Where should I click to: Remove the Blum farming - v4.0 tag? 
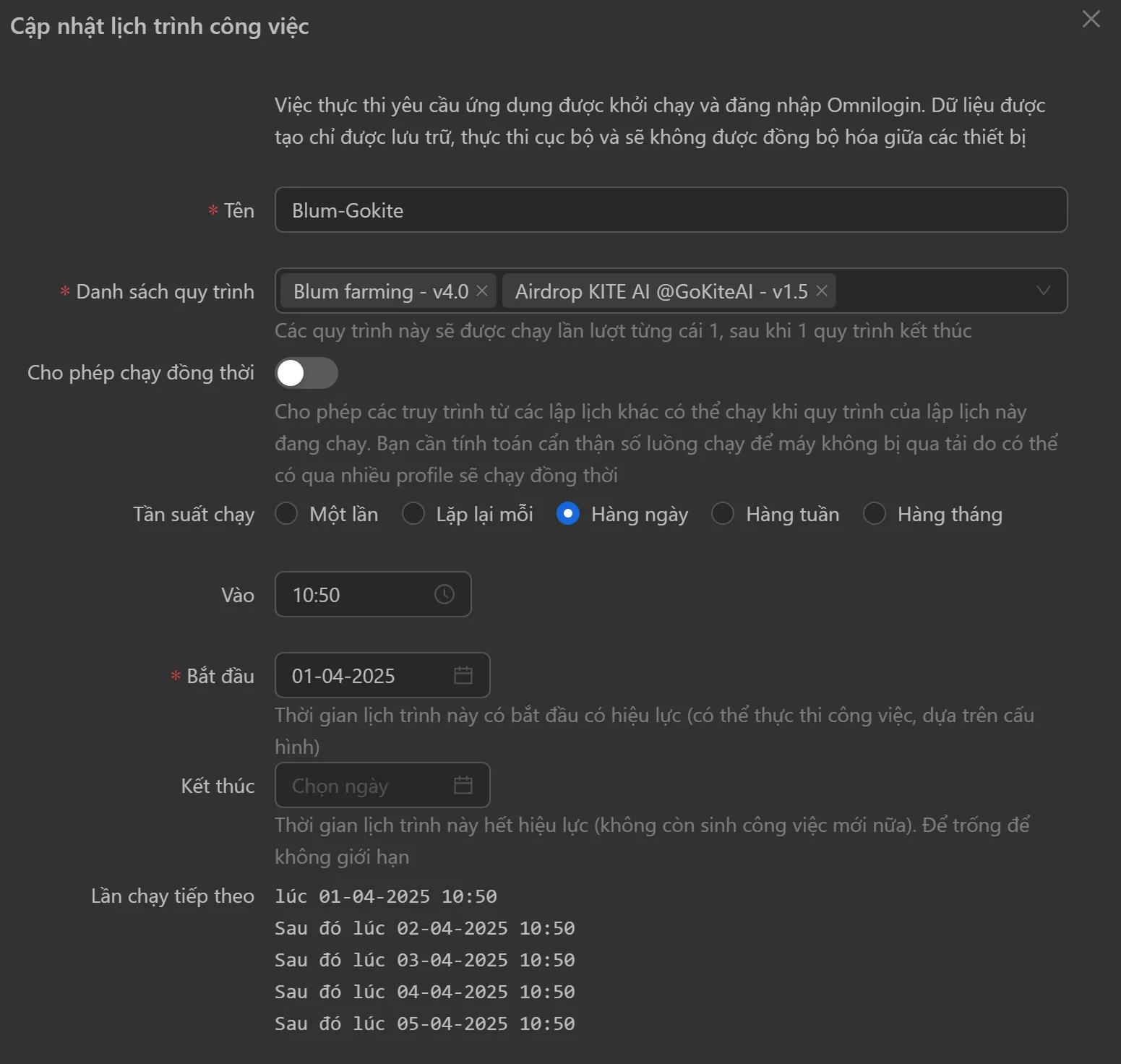(x=482, y=291)
